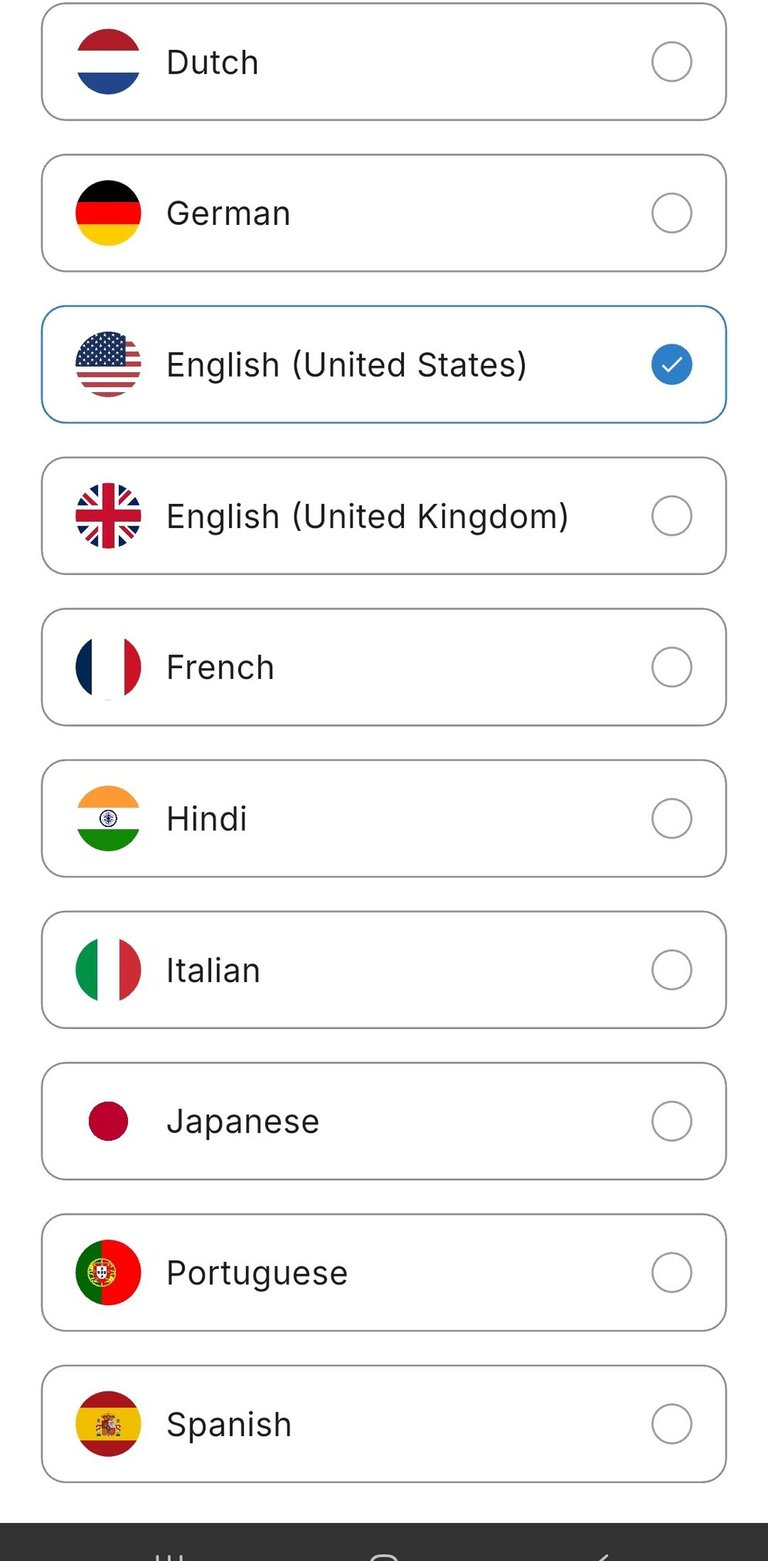
Task: Tap the Italian flag icon
Action: click(108, 970)
